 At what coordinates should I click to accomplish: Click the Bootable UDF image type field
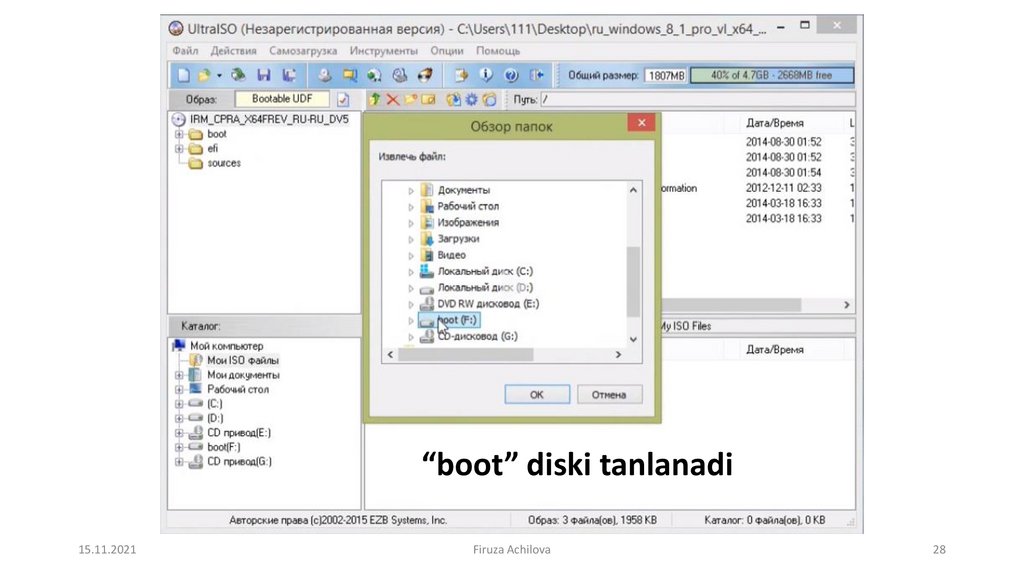click(x=282, y=99)
